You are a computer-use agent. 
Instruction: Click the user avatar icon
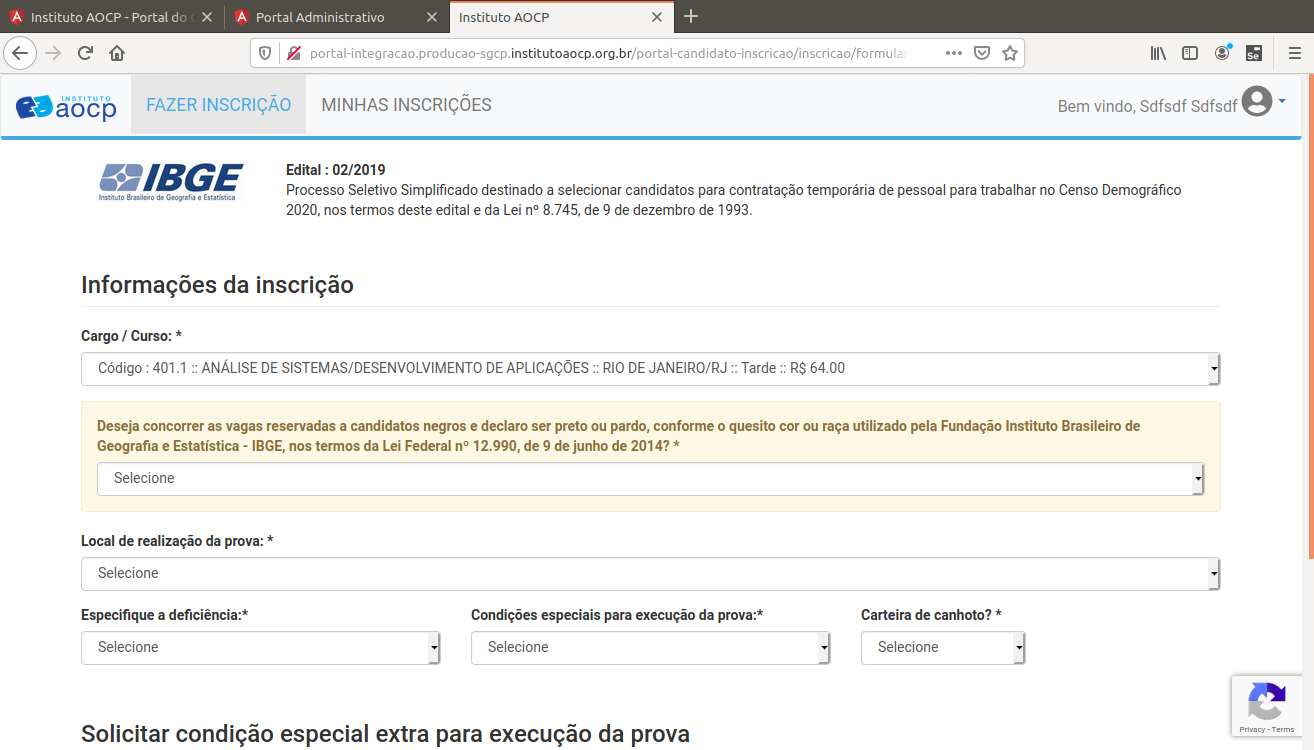[x=1257, y=102]
